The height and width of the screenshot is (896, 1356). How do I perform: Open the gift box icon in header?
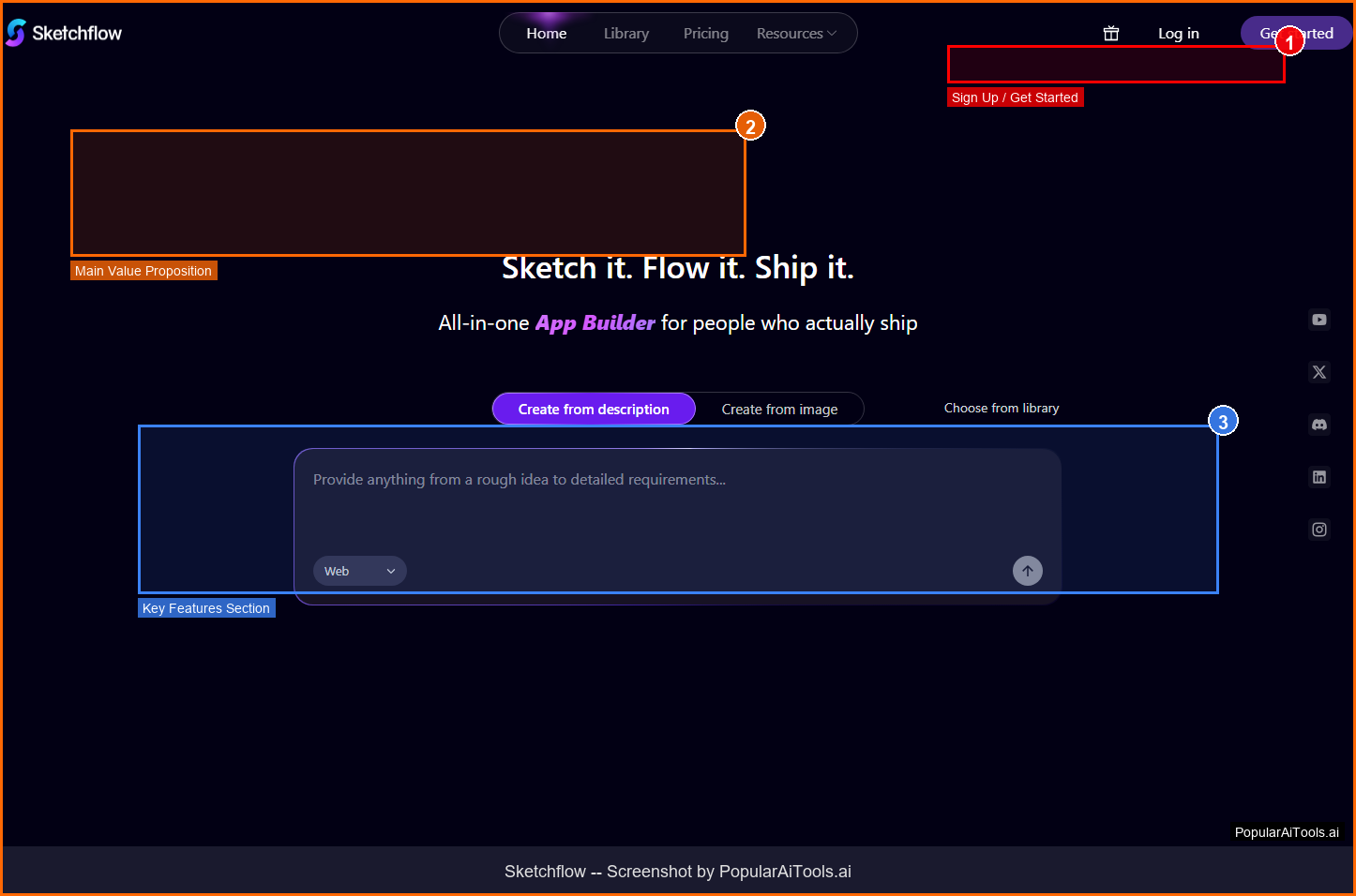1111,34
